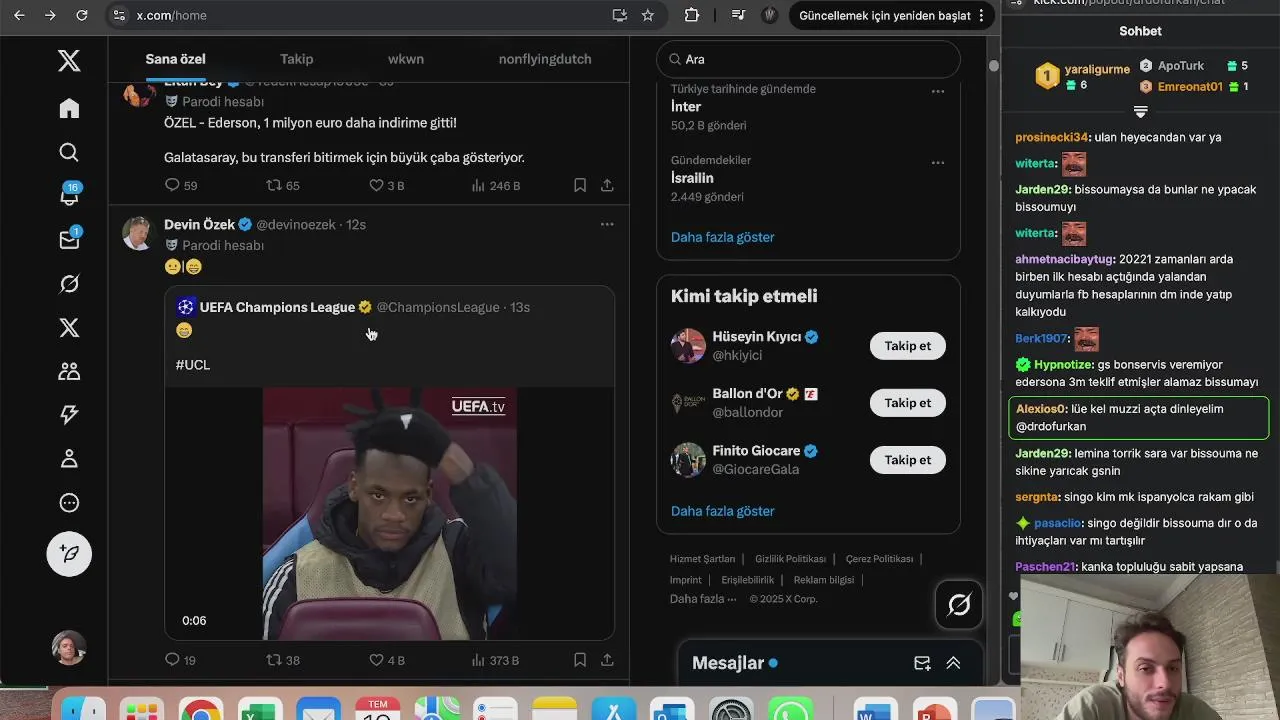Screen dimensions: 1280x720
Task: Compose new message icon in Mesajlar bar
Action: click(x=922, y=663)
